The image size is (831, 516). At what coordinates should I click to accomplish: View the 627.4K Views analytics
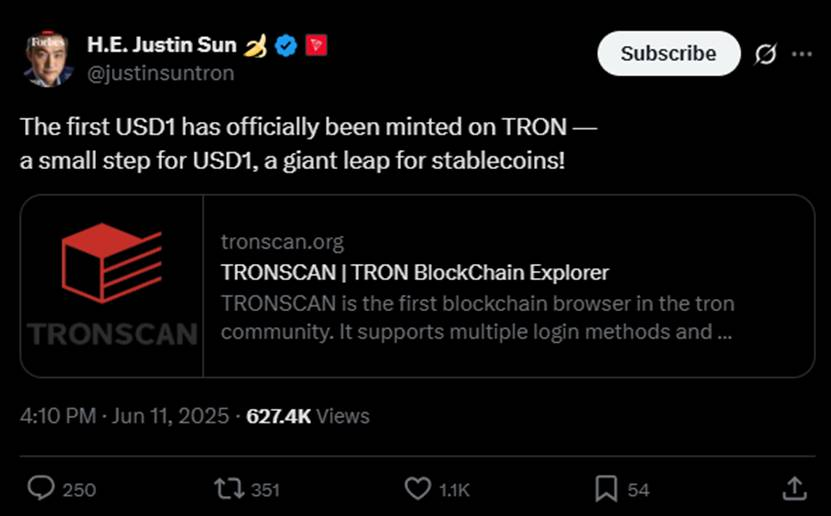click(x=308, y=416)
